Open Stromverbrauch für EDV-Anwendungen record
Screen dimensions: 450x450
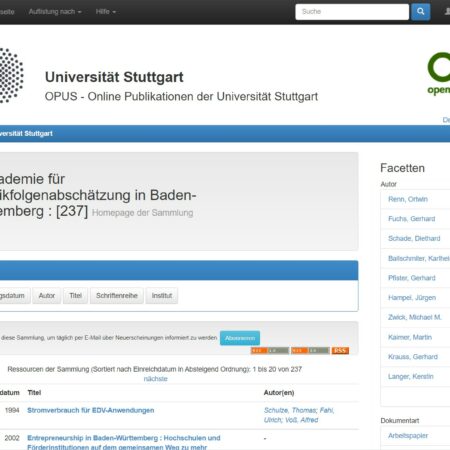coord(91,410)
